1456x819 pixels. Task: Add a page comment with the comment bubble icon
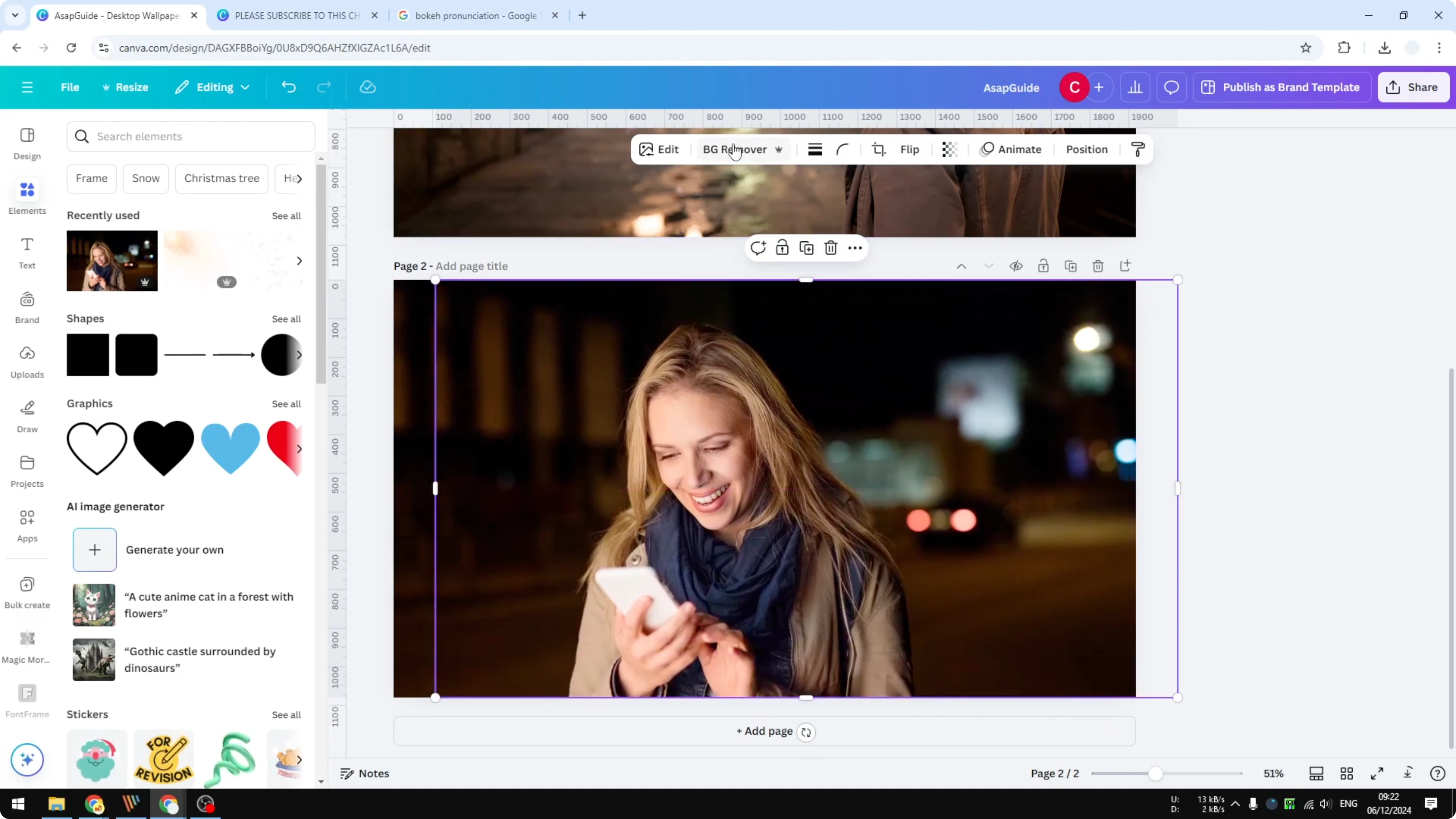tap(758, 248)
